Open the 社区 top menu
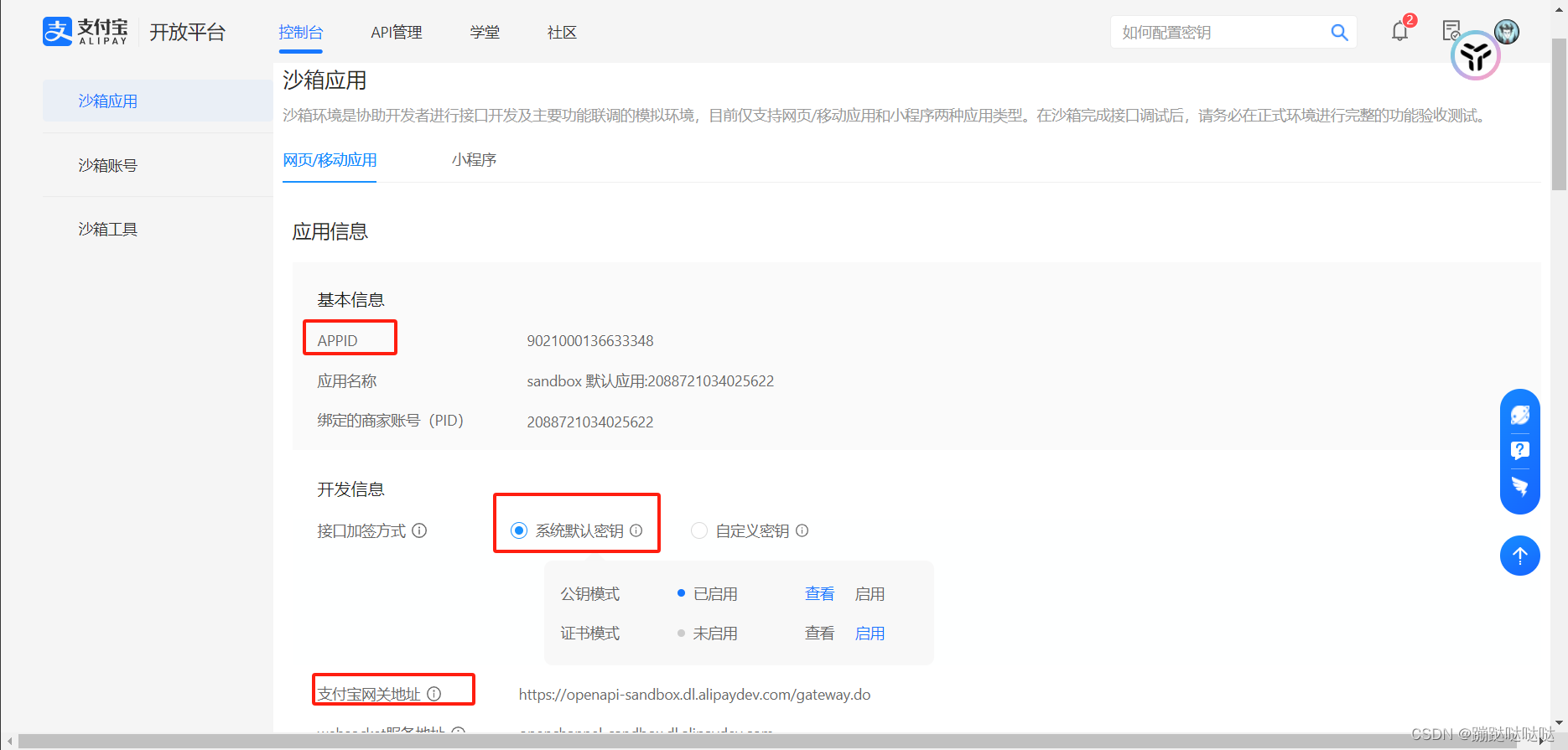Screen dimensions: 1568x750 pos(562,32)
